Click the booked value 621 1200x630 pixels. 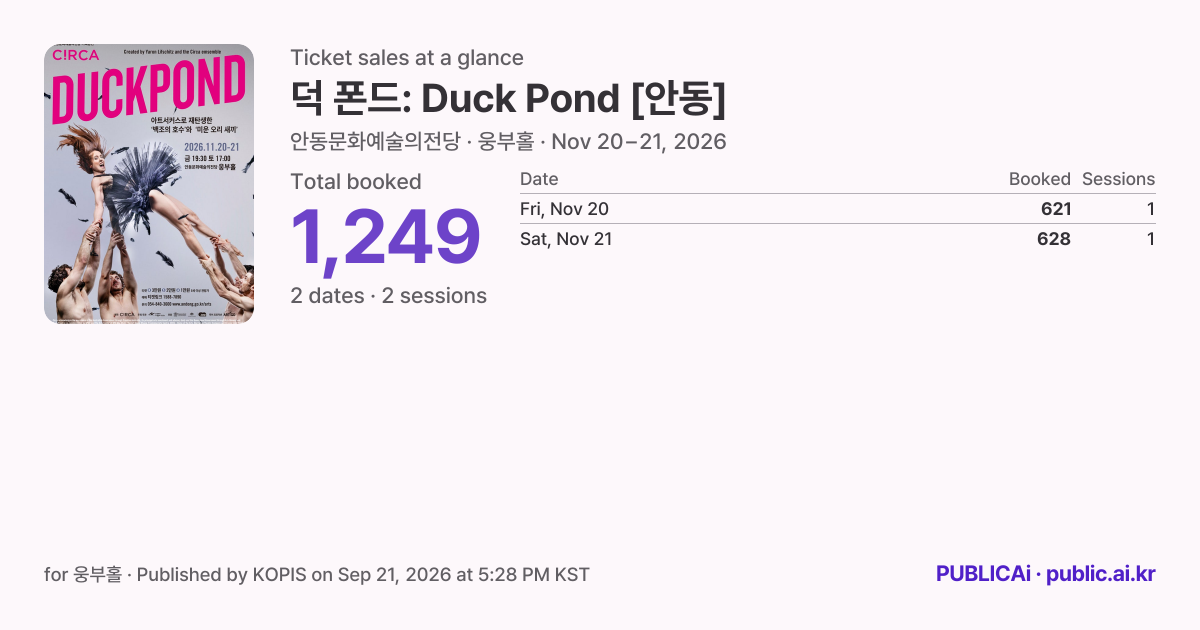1055,209
